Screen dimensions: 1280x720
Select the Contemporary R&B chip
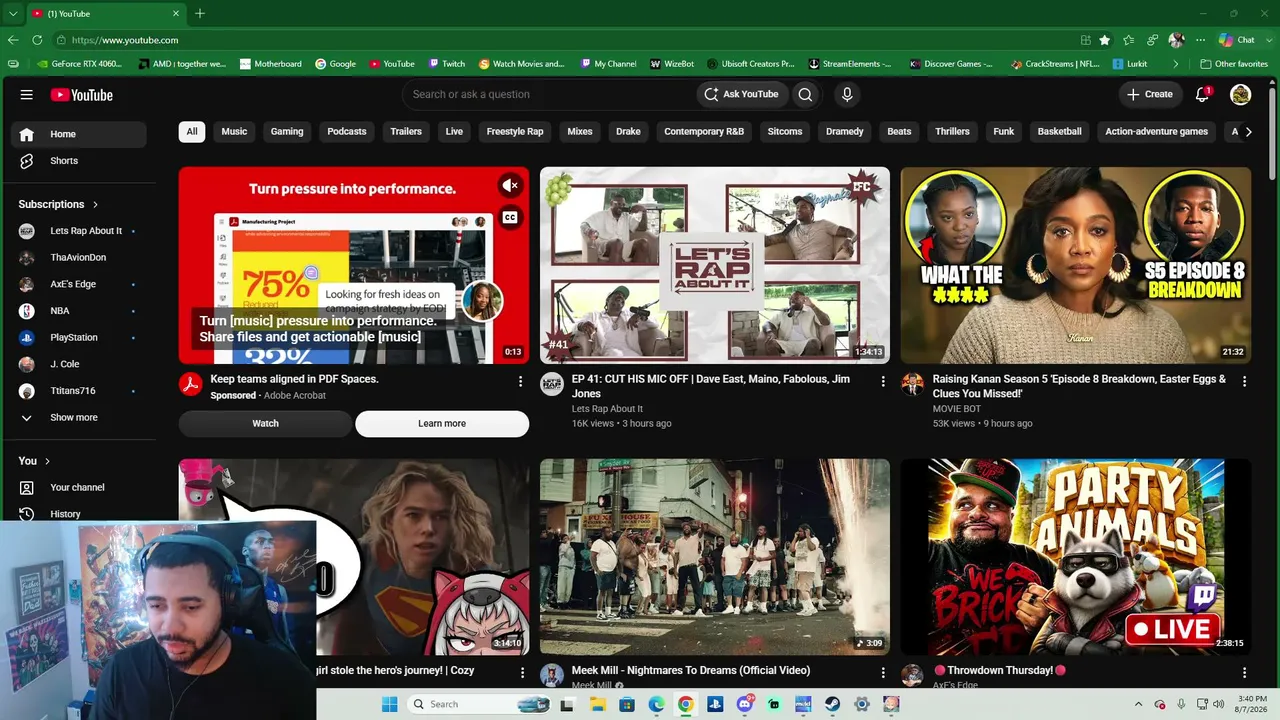coord(704,132)
